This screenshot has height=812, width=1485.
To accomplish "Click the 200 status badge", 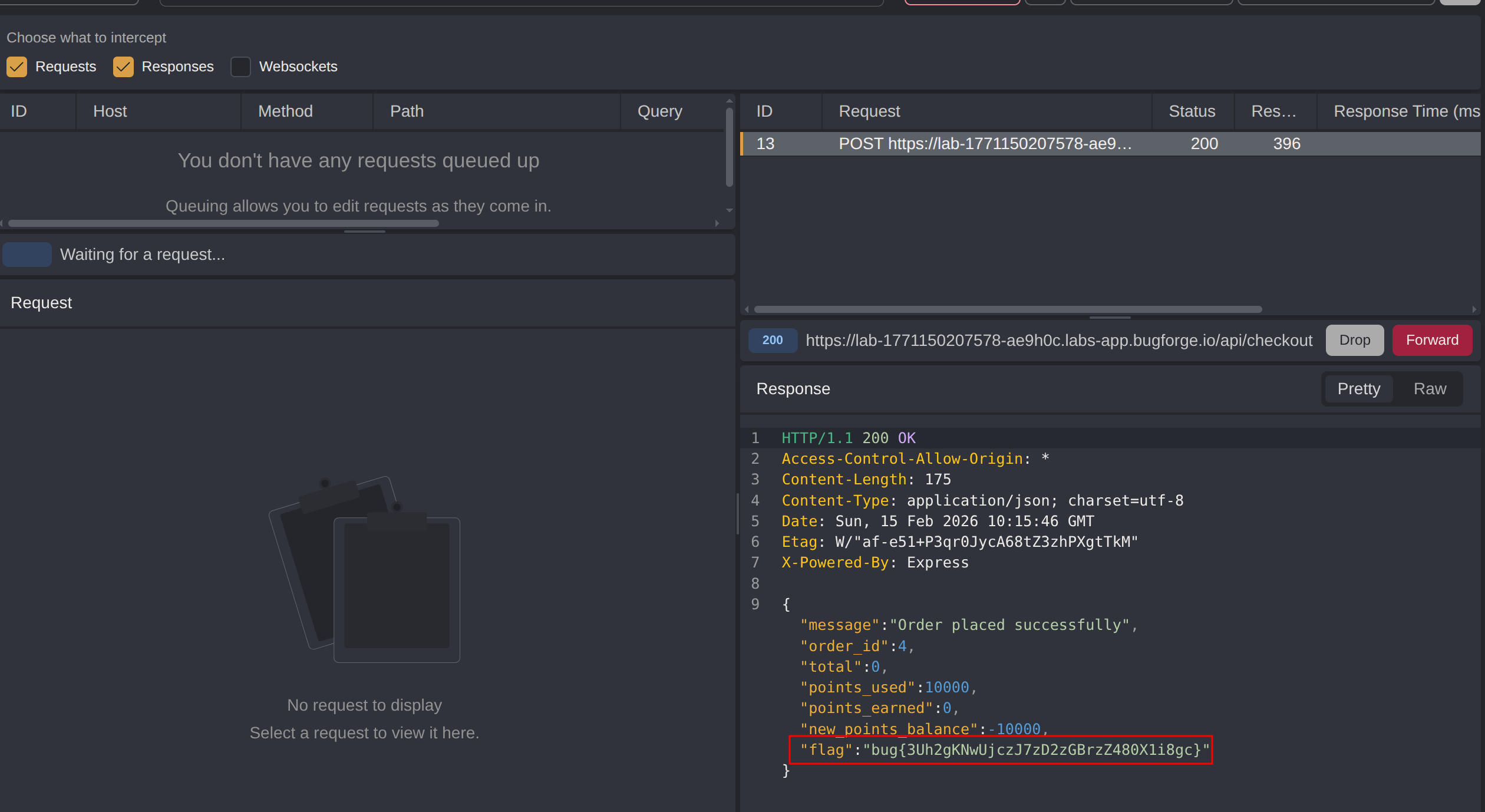I will pyautogui.click(x=772, y=340).
